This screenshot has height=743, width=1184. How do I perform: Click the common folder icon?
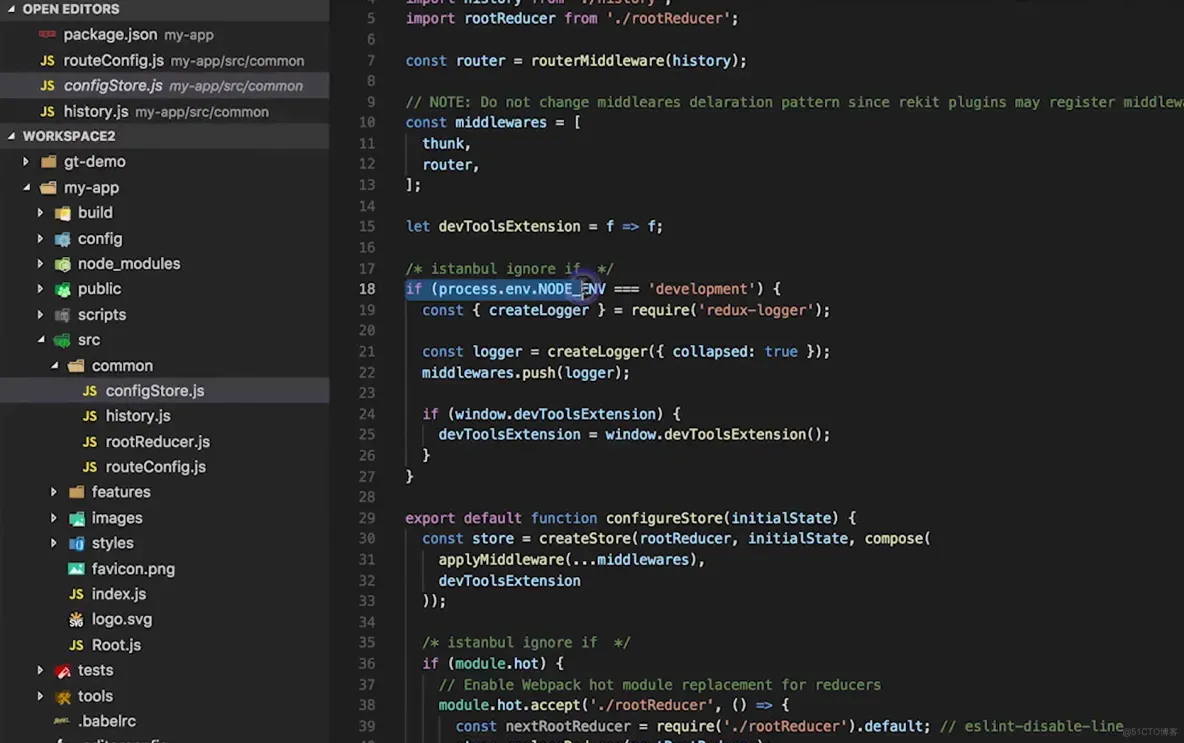tap(76, 365)
